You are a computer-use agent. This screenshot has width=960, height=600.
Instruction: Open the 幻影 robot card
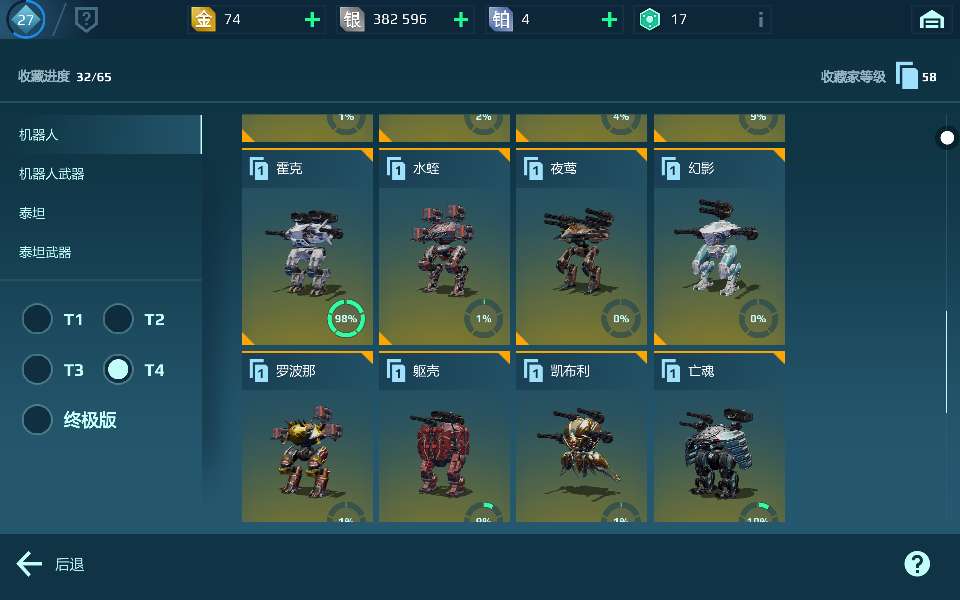(x=719, y=247)
